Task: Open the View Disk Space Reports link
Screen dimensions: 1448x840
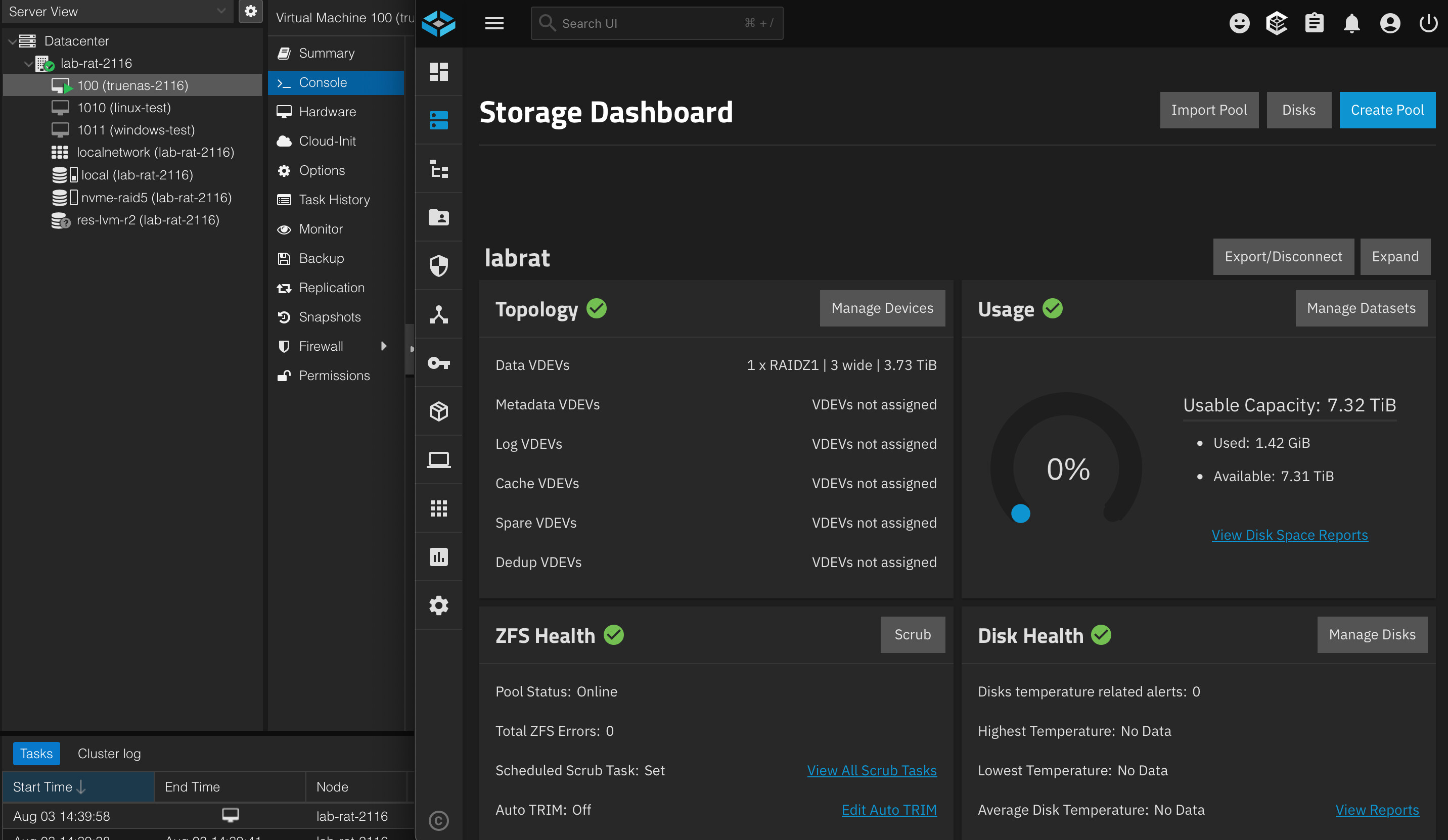Action: pyautogui.click(x=1289, y=535)
